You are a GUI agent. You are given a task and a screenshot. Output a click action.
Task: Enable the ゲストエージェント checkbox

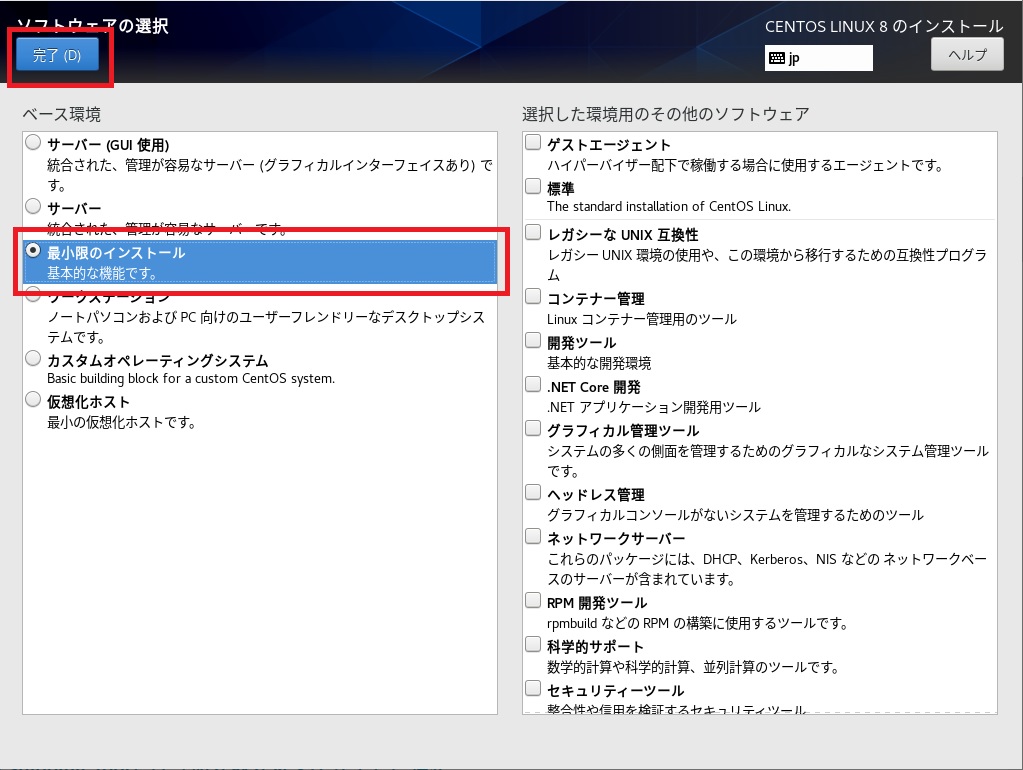533,142
